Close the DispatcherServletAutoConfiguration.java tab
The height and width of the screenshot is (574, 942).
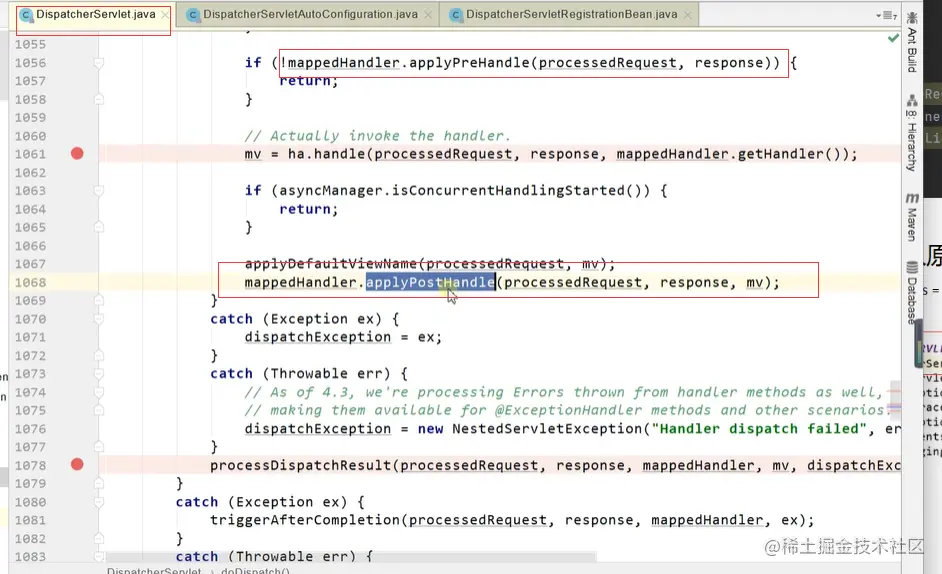click(x=428, y=14)
